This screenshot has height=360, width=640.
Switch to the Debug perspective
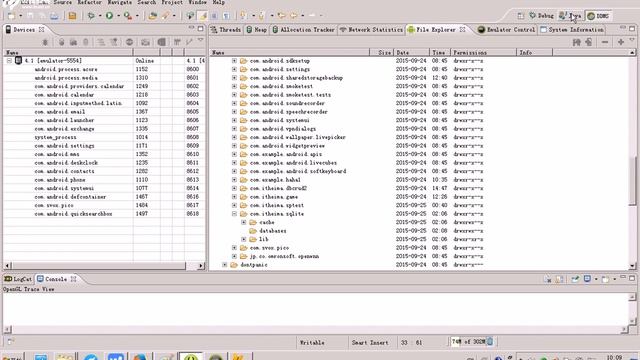coord(542,16)
